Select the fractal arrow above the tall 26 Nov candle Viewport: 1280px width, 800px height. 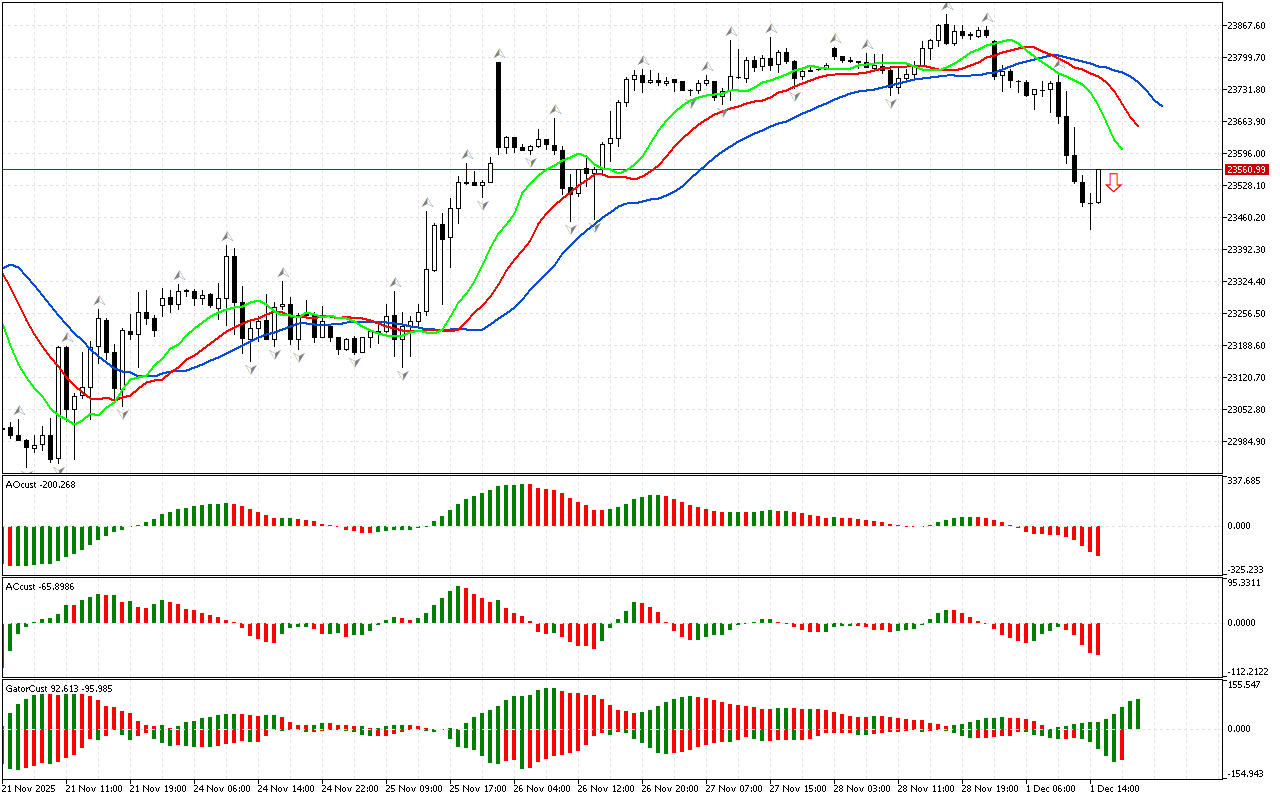pyautogui.click(x=498, y=53)
